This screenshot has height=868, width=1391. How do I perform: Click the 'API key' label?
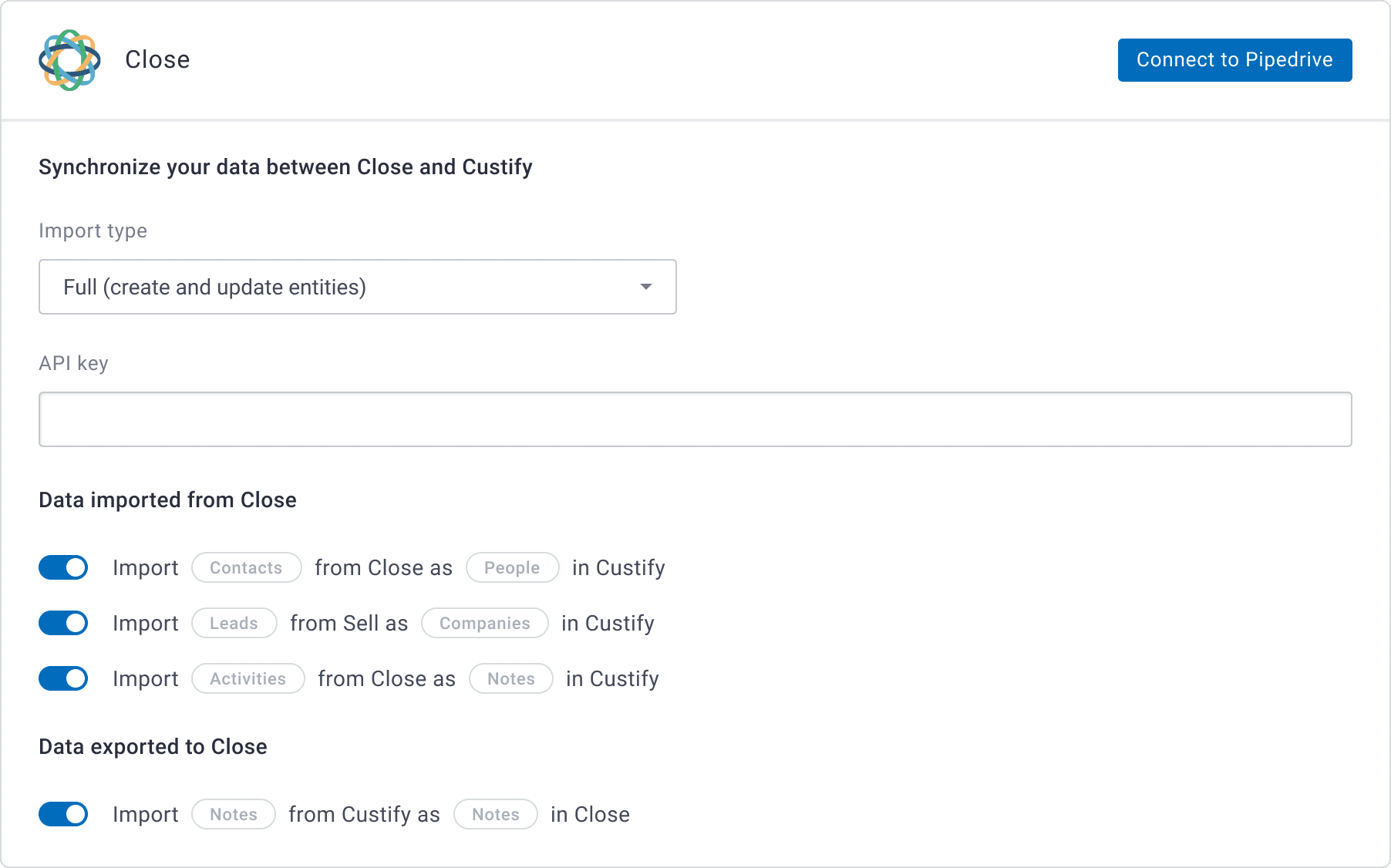coord(73,363)
